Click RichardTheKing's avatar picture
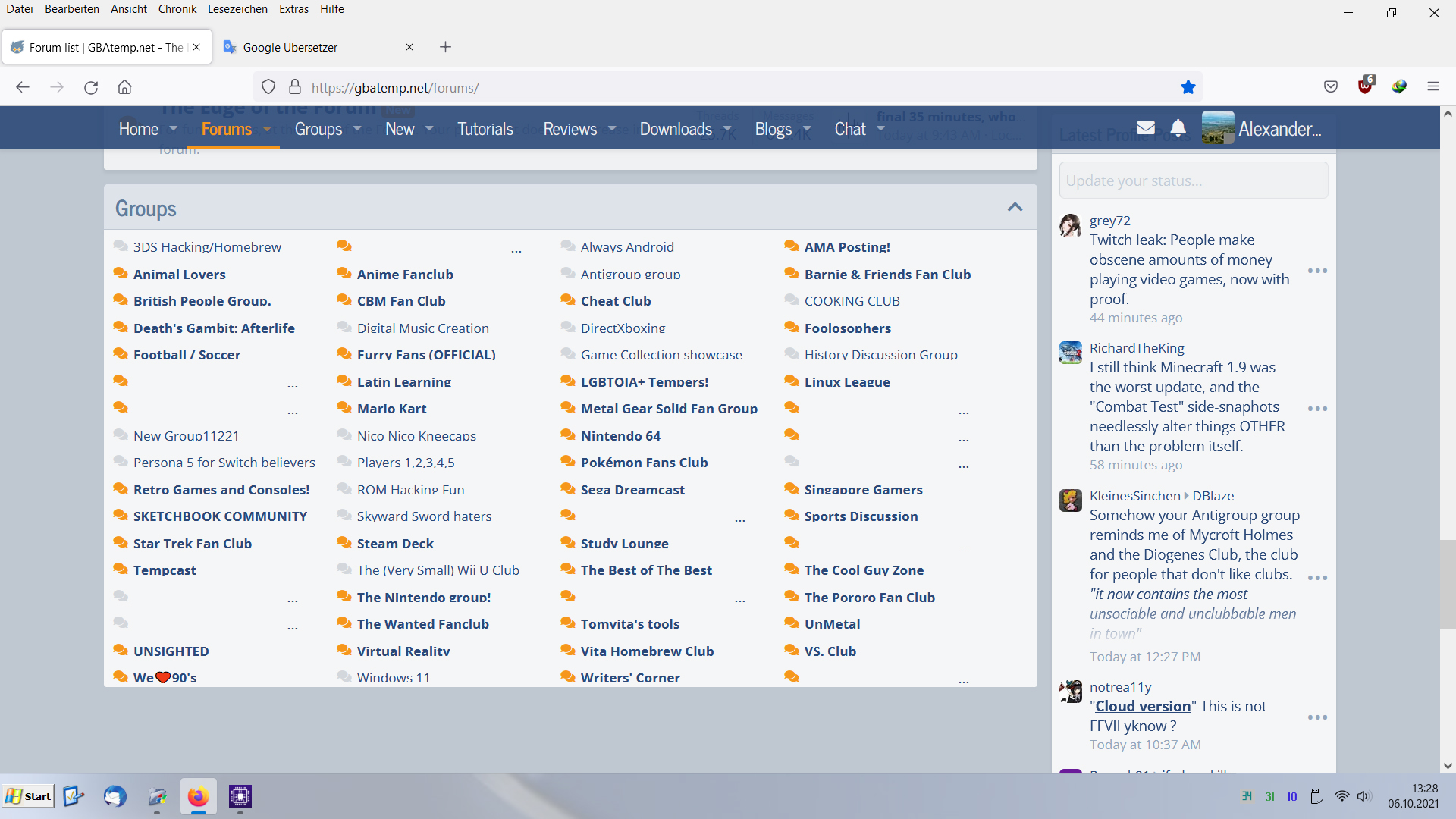Viewport: 1456px width, 819px height. [x=1071, y=353]
